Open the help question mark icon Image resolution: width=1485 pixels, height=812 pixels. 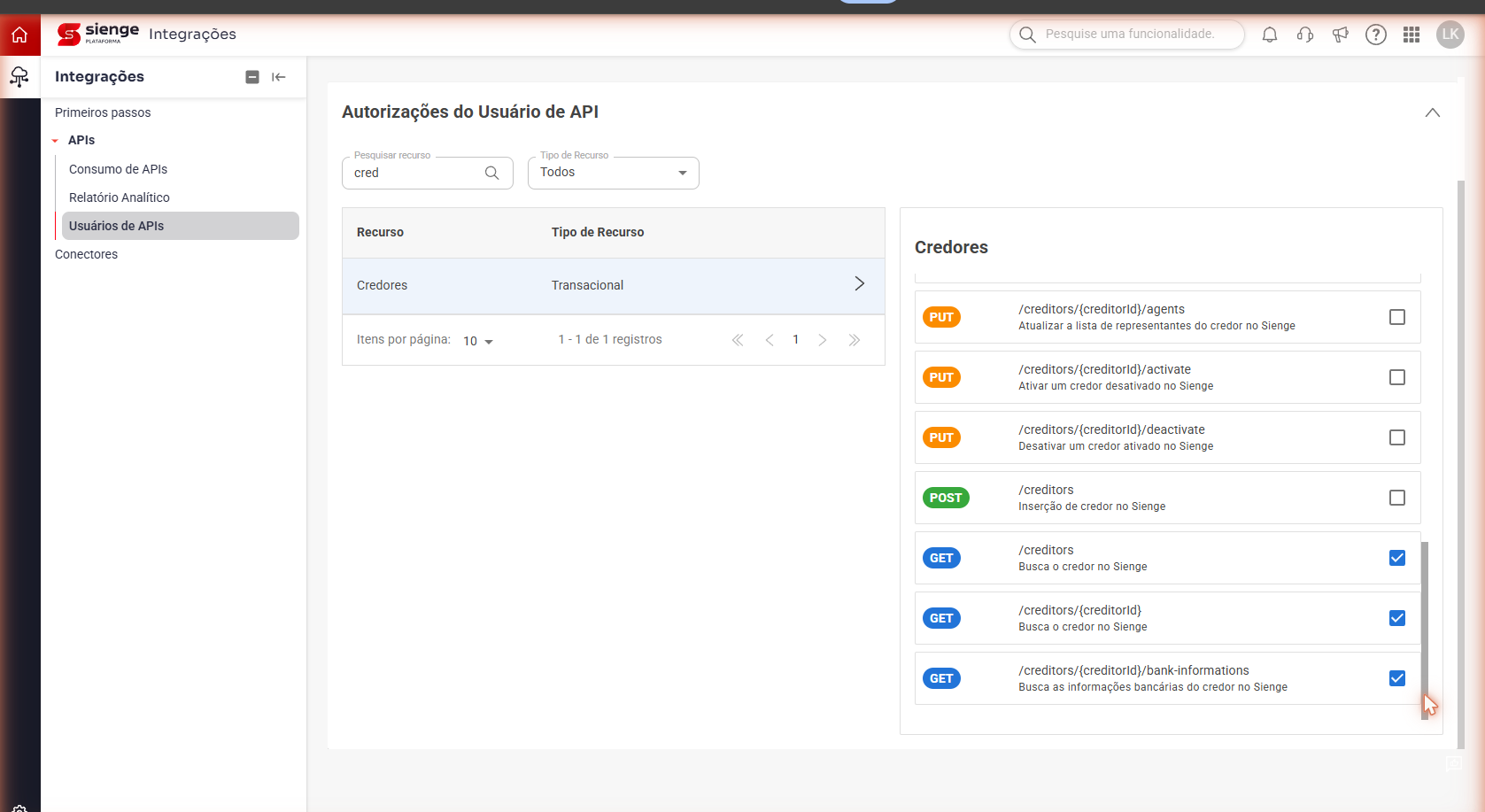[x=1376, y=35]
